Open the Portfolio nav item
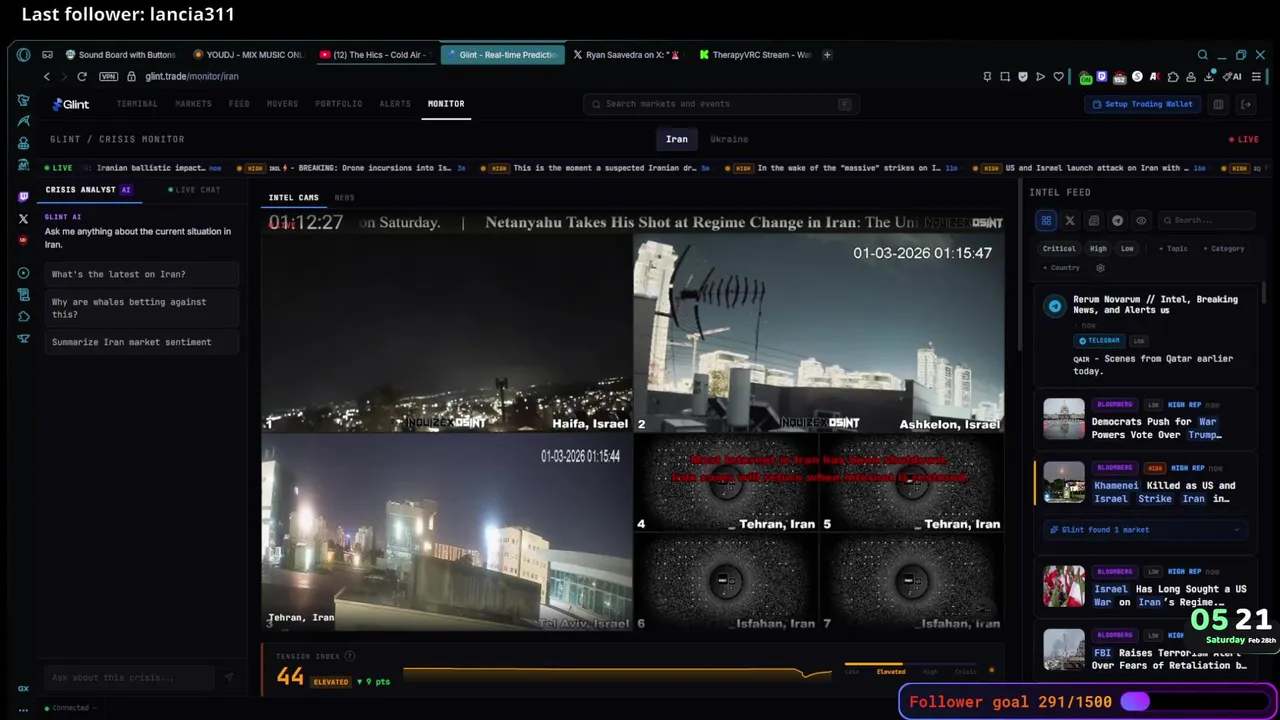This screenshot has height=720, width=1280. click(339, 104)
